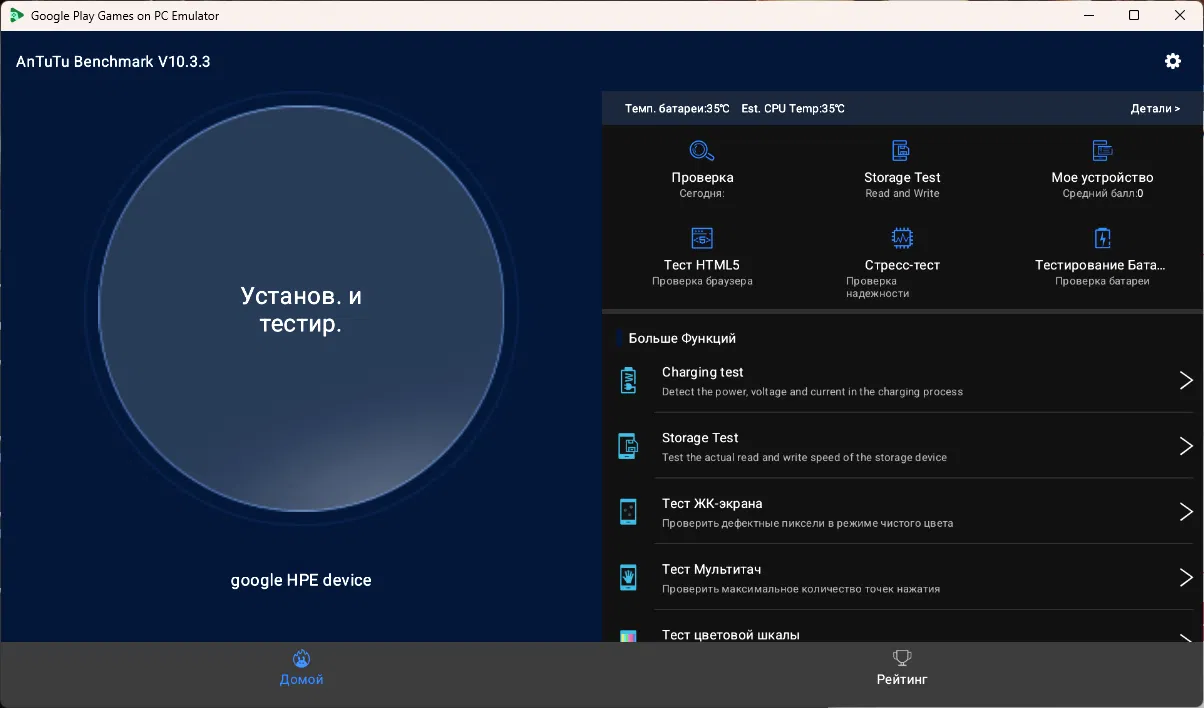Screen dimensions: 1204x708
Task: Click the Рейтинг trophy icon
Action: point(902,658)
